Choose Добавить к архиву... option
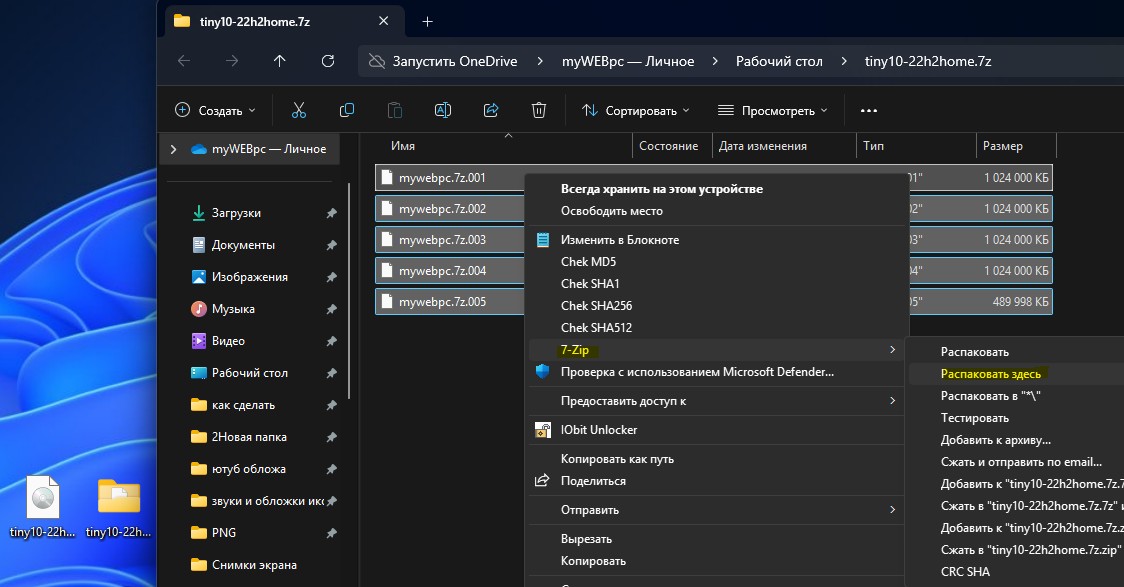This screenshot has height=587, width=1124. pos(996,440)
